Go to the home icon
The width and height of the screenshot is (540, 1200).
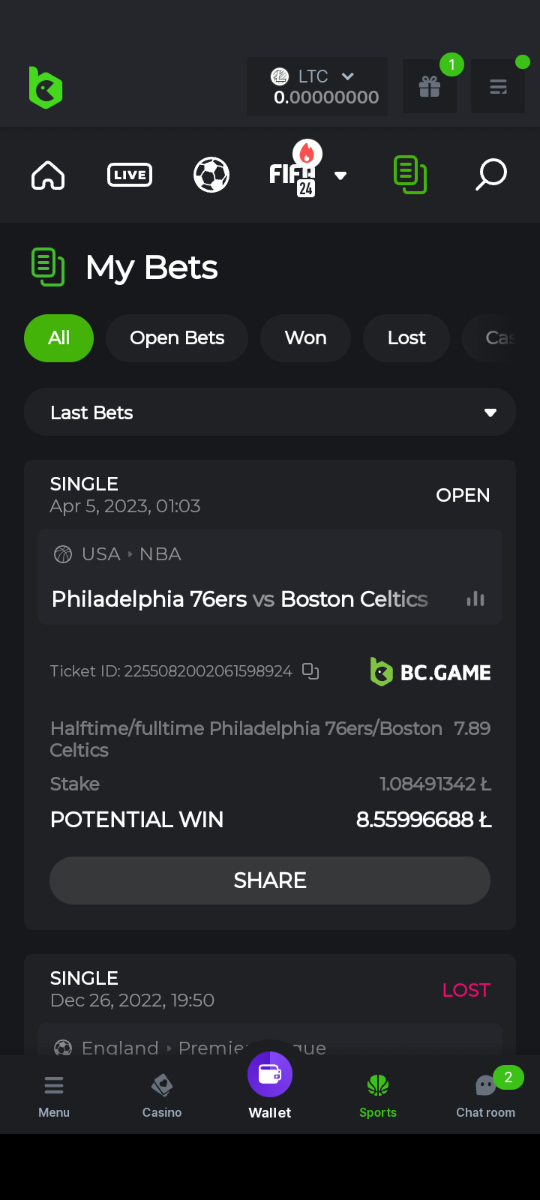[x=48, y=175]
